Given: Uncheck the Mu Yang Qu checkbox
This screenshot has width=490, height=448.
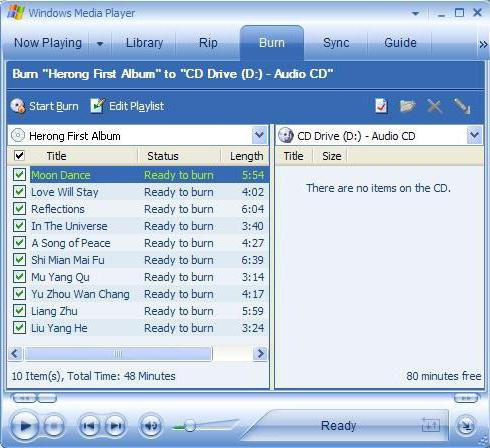Looking at the screenshot, I should click(19, 276).
